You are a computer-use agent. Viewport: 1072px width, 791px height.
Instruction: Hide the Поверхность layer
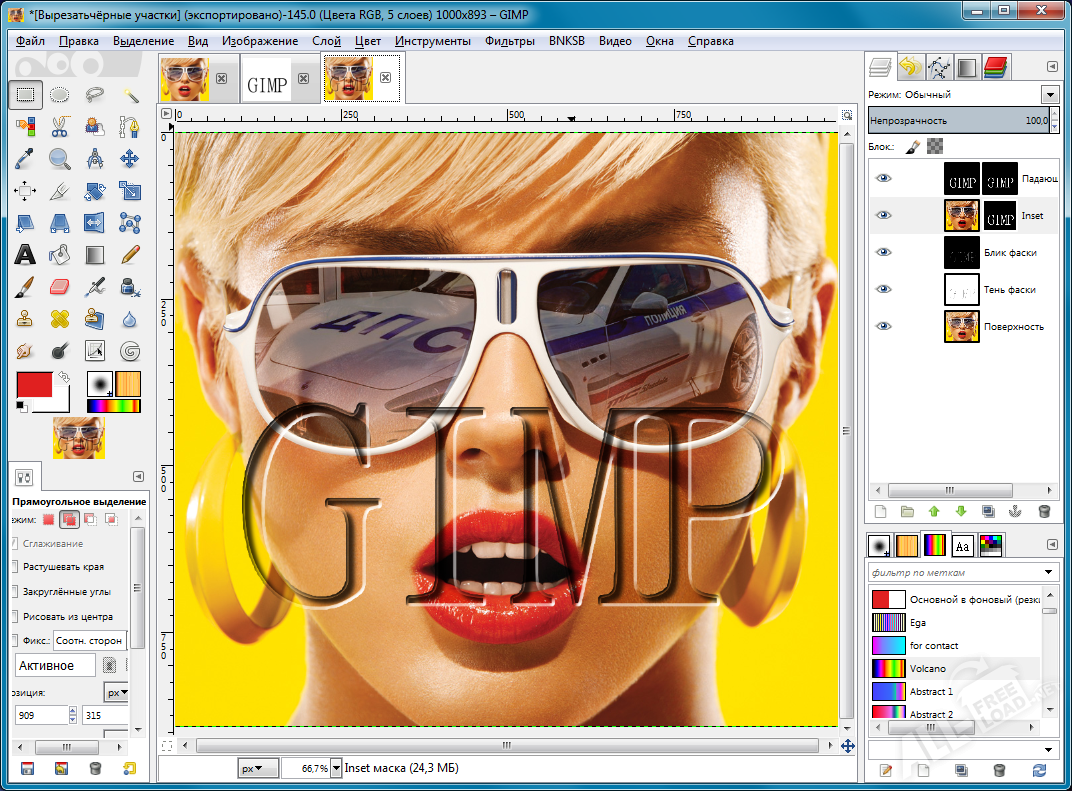(x=883, y=326)
